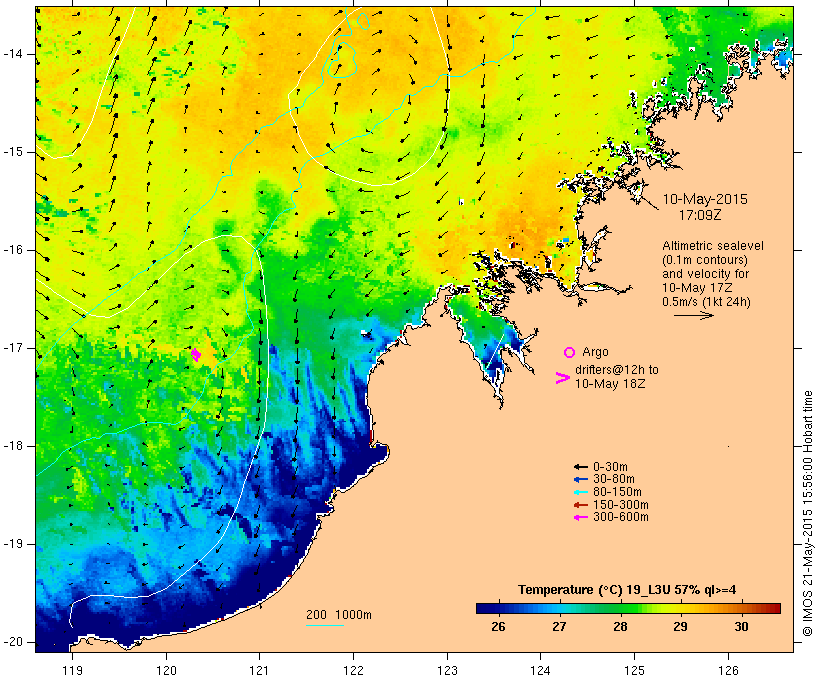The width and height of the screenshot is (820, 680).
Task: Click the '30-80m' depth label
Action: pos(613,479)
